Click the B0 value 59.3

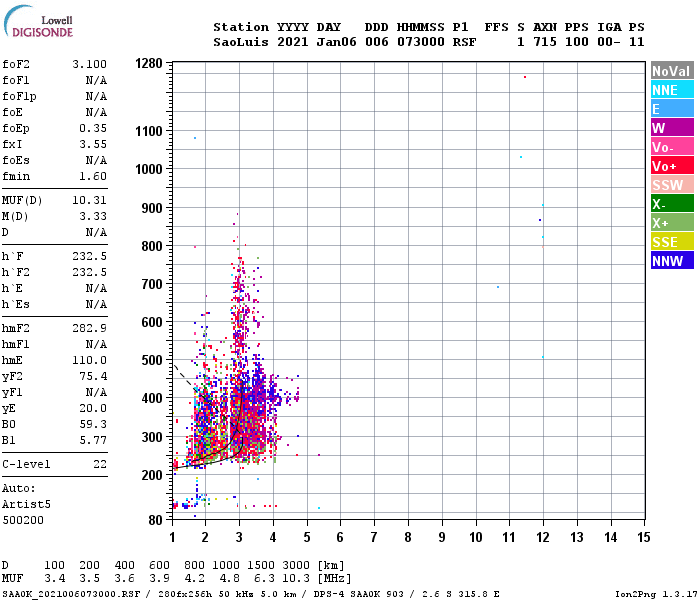click(93, 425)
